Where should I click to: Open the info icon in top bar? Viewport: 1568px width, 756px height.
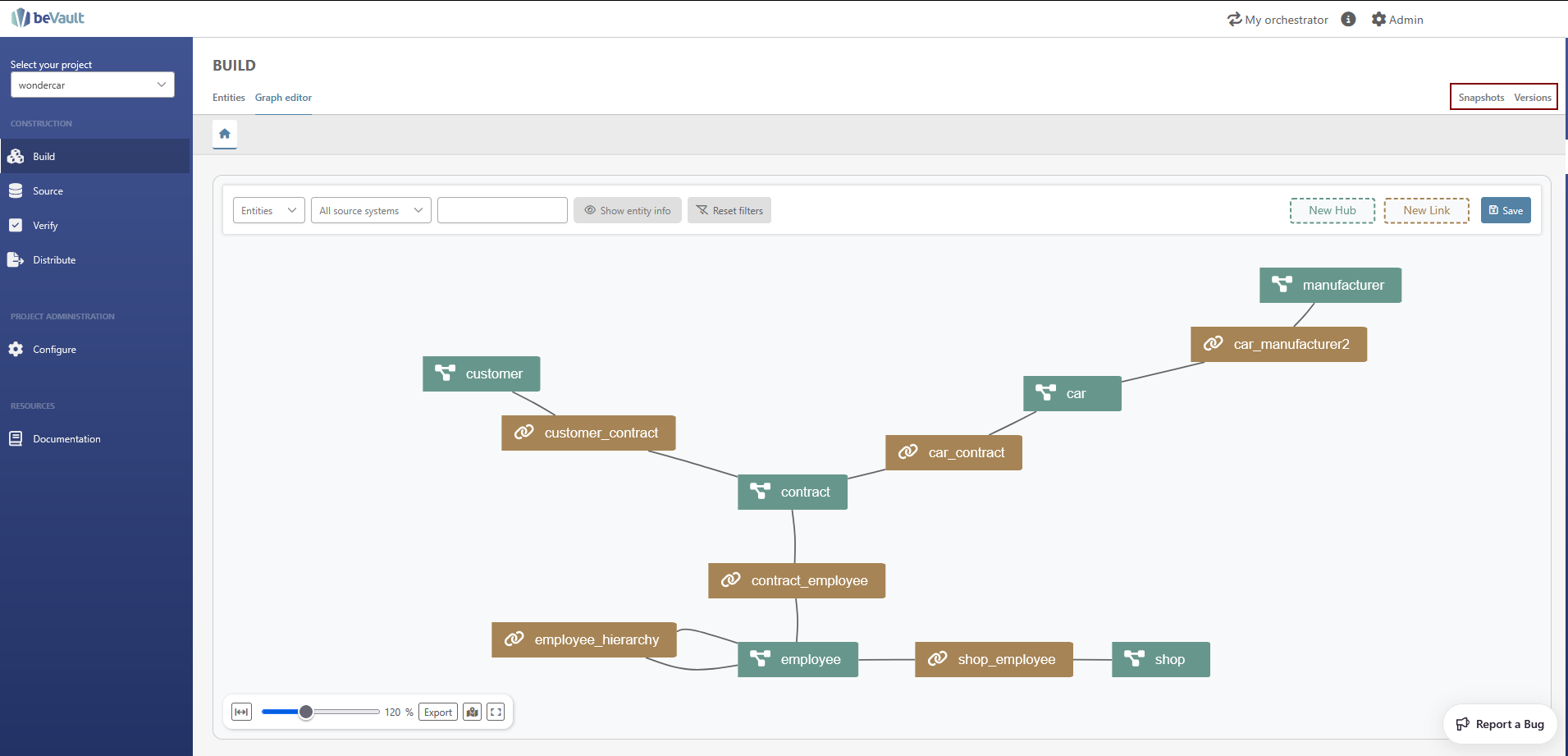(1348, 20)
